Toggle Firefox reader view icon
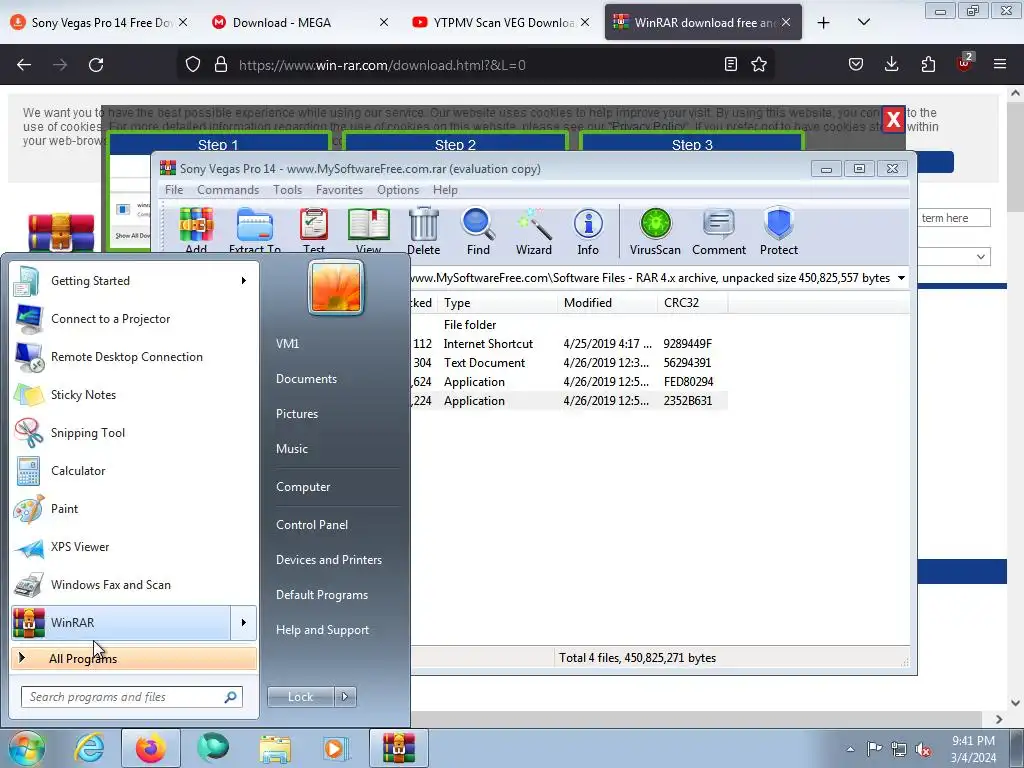 pyautogui.click(x=731, y=65)
